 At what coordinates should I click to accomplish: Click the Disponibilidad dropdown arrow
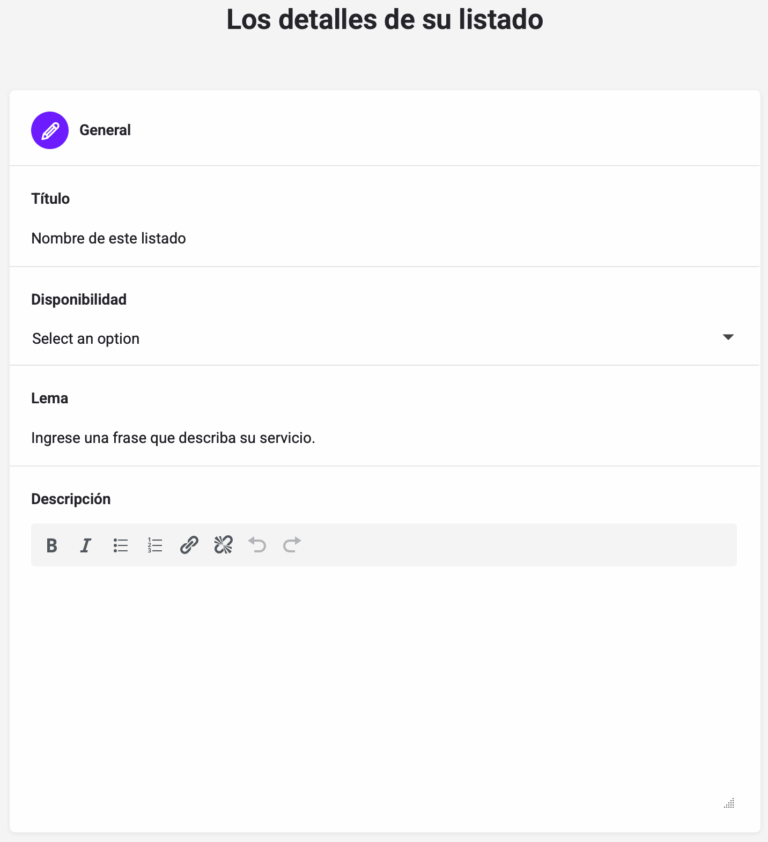tap(728, 337)
